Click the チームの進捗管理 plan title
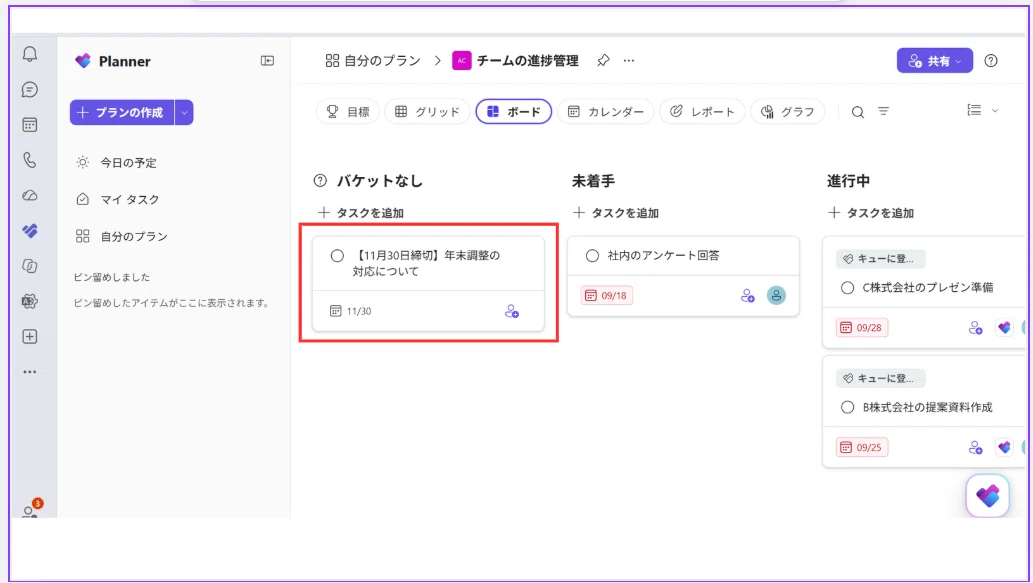1033x583 pixels. click(x=528, y=61)
